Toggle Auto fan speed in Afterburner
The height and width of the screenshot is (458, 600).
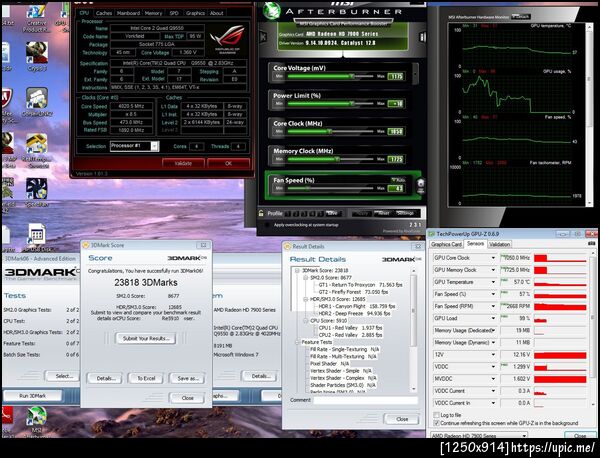[x=398, y=179]
